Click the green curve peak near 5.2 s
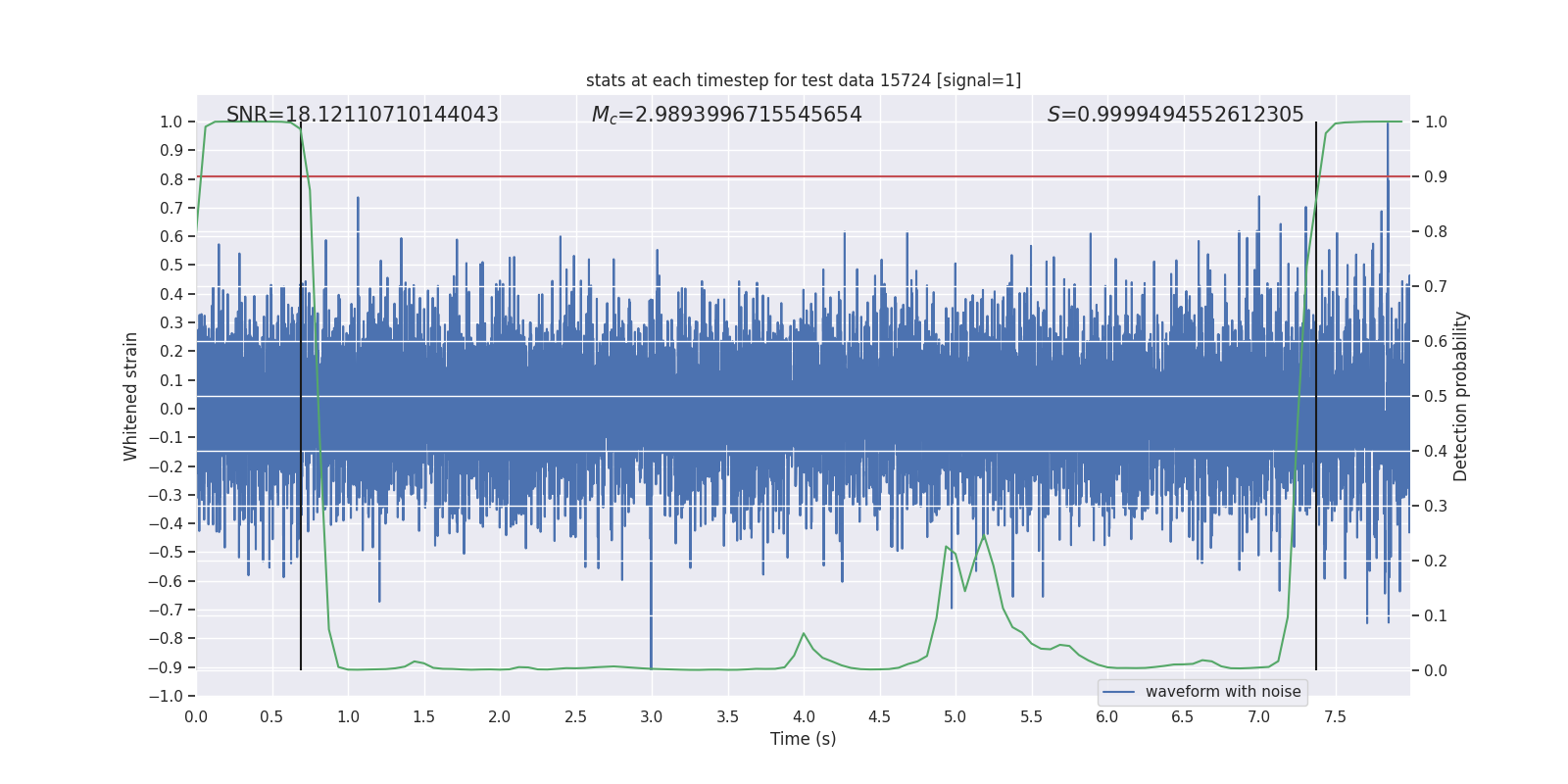 coord(984,536)
